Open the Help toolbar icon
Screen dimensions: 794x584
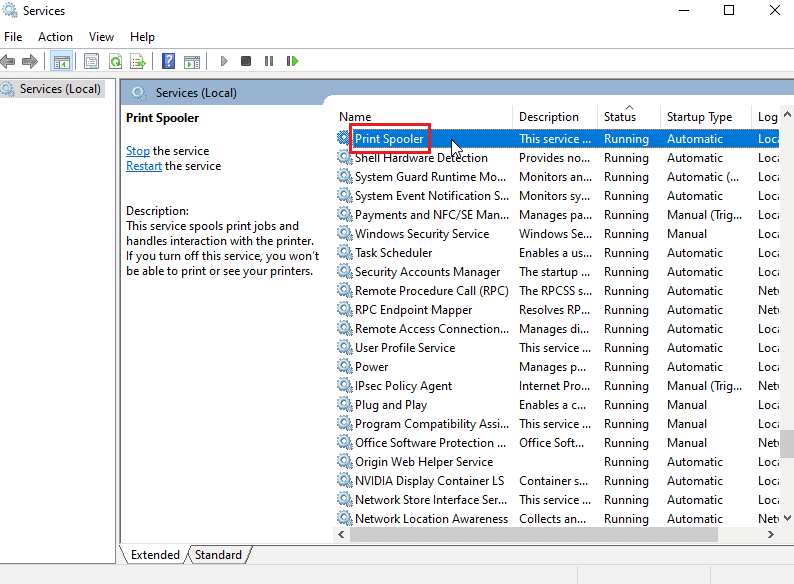[168, 62]
